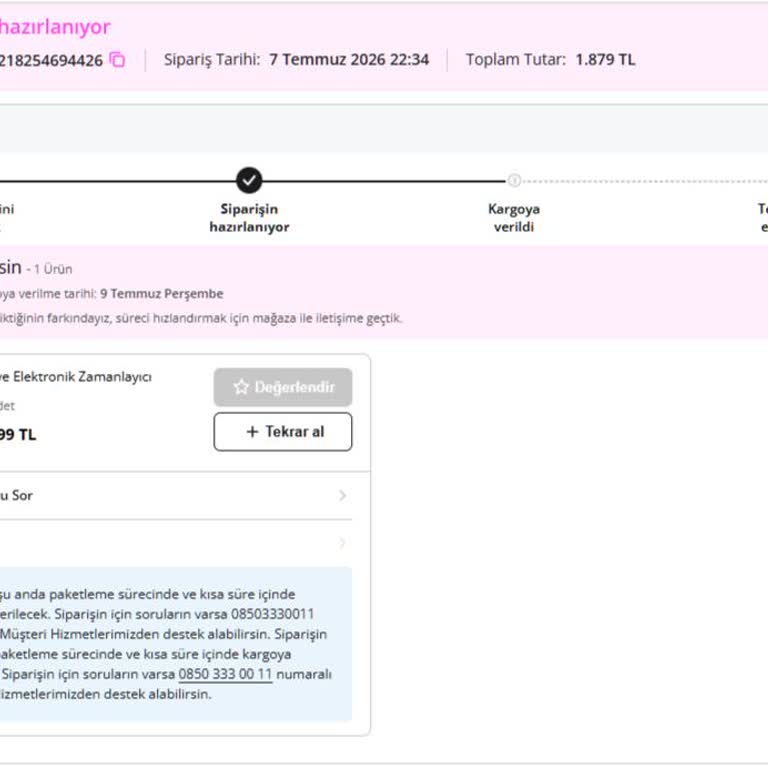This screenshot has width=768, height=768.
Task: Click the order date '7 Temmuz 2026 22:34'
Action: coord(349,60)
